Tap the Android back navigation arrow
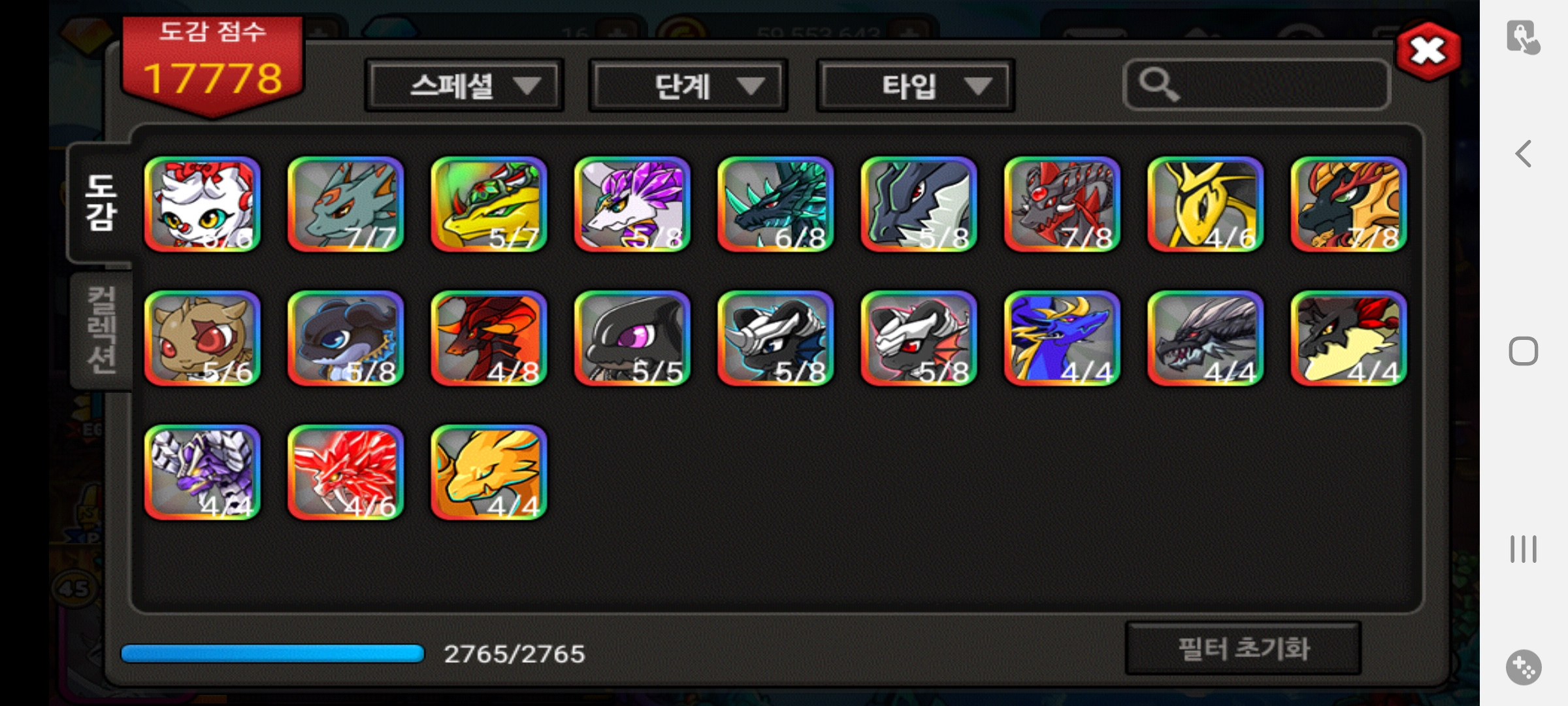1568x706 pixels. (x=1524, y=154)
